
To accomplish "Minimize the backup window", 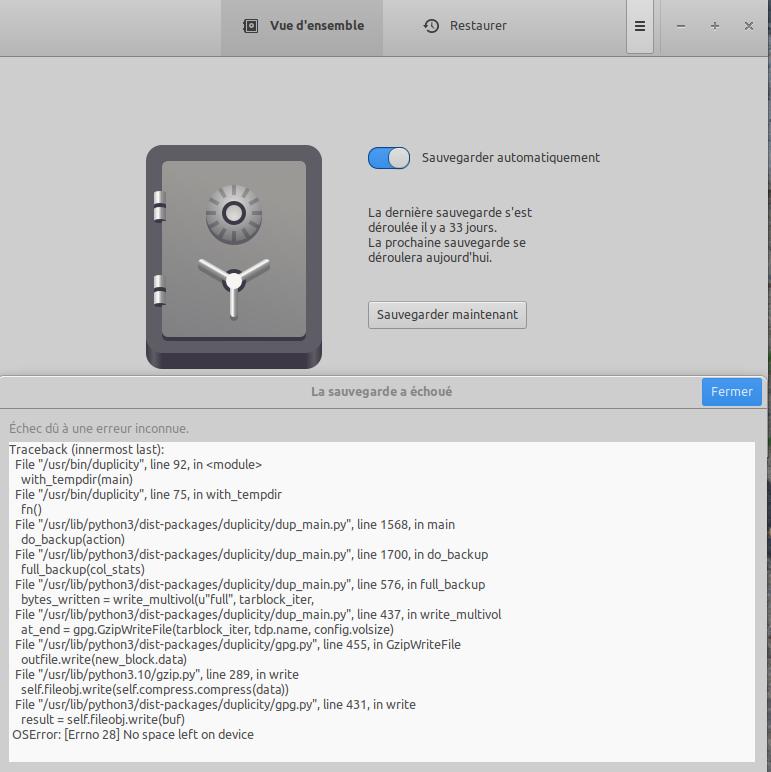I will coord(681,26).
